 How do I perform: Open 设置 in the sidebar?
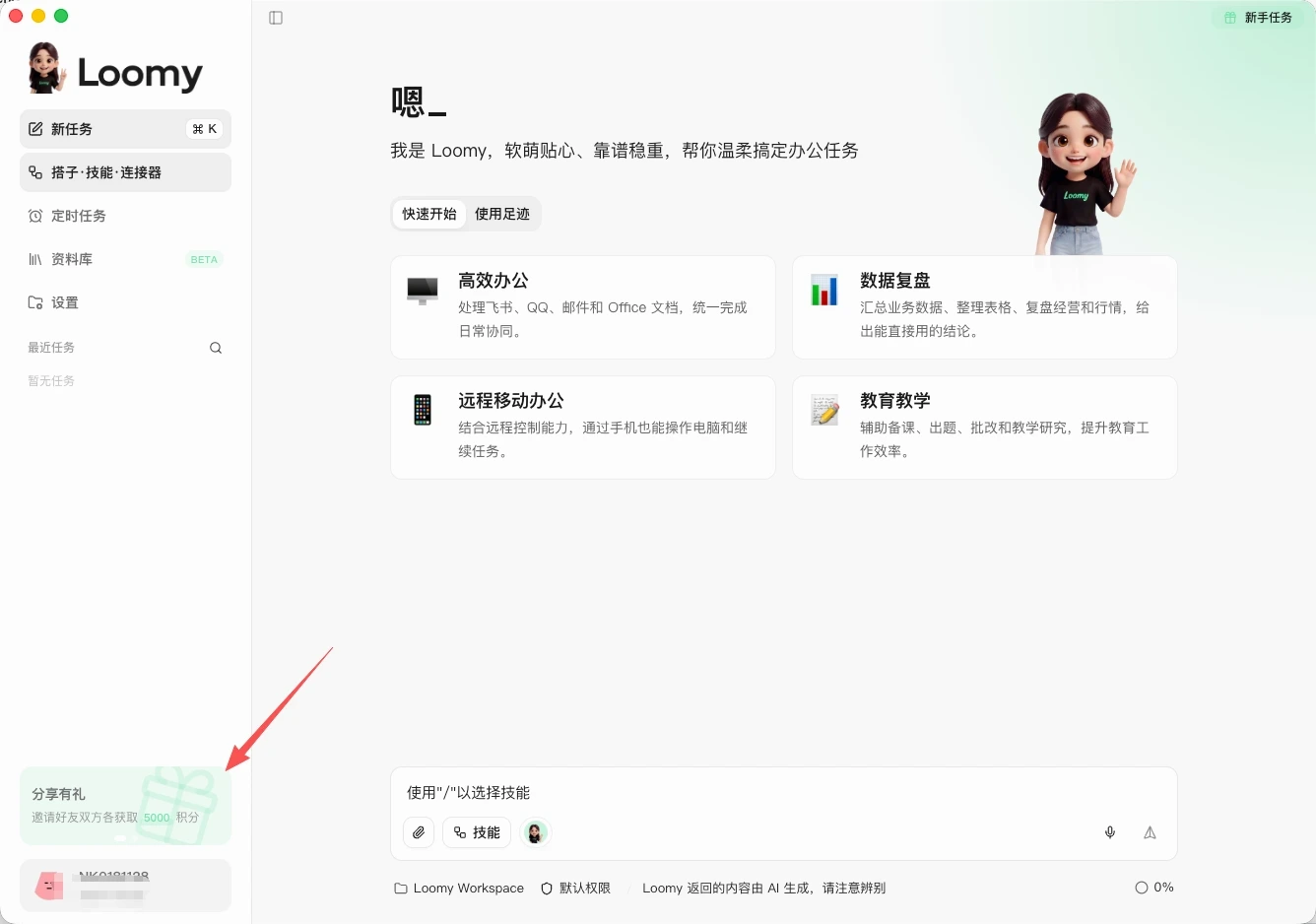[125, 302]
